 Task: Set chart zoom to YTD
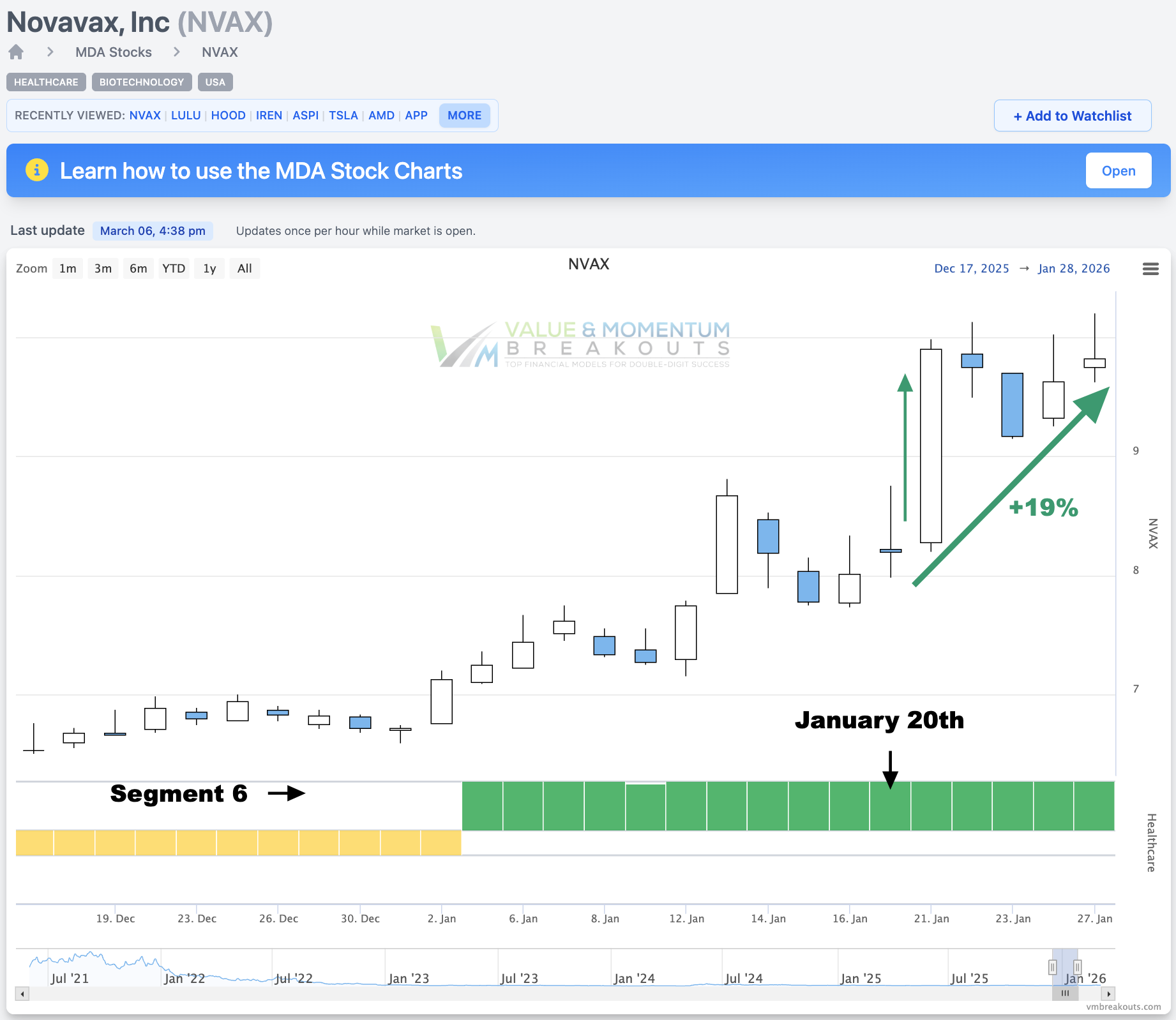[174, 269]
